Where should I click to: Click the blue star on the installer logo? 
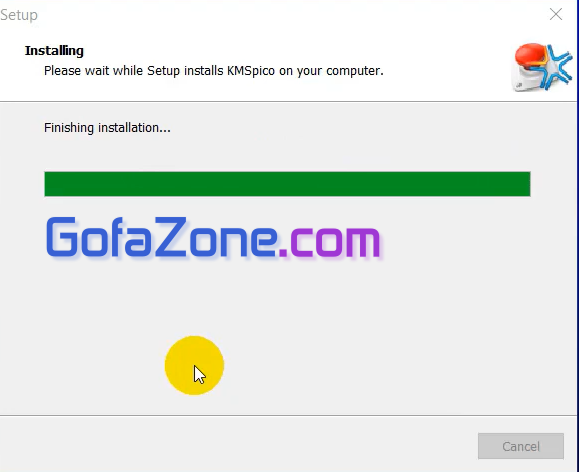coord(557,66)
